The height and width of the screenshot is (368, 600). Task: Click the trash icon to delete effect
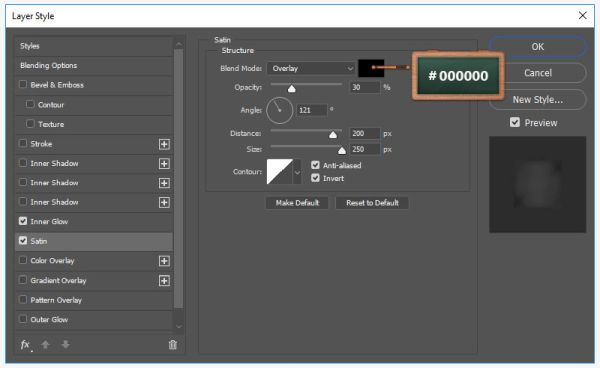click(173, 345)
